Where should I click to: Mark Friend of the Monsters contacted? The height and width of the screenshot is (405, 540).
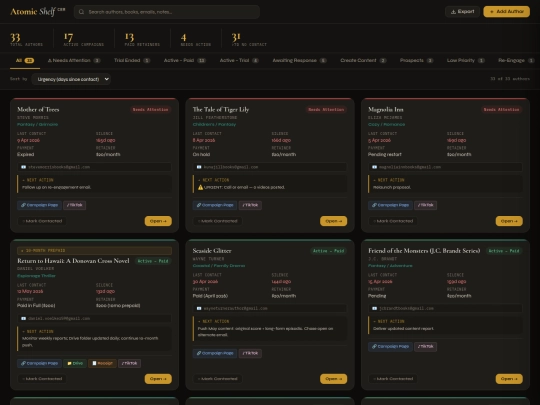393,378
